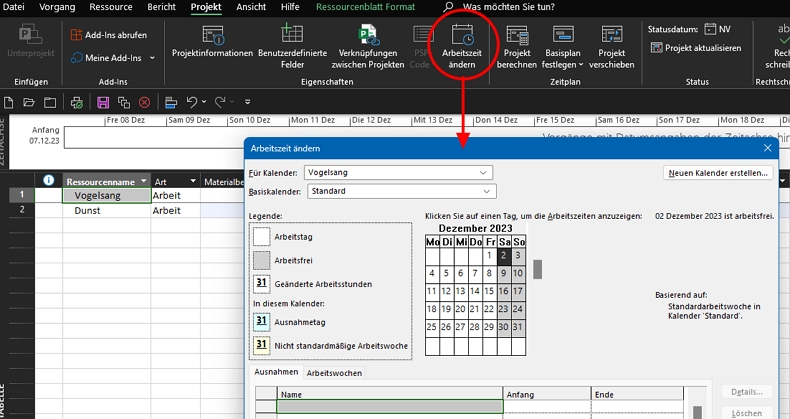This screenshot has height=419, width=790.
Task: Select the Ausnahmen tab
Action: (x=276, y=372)
